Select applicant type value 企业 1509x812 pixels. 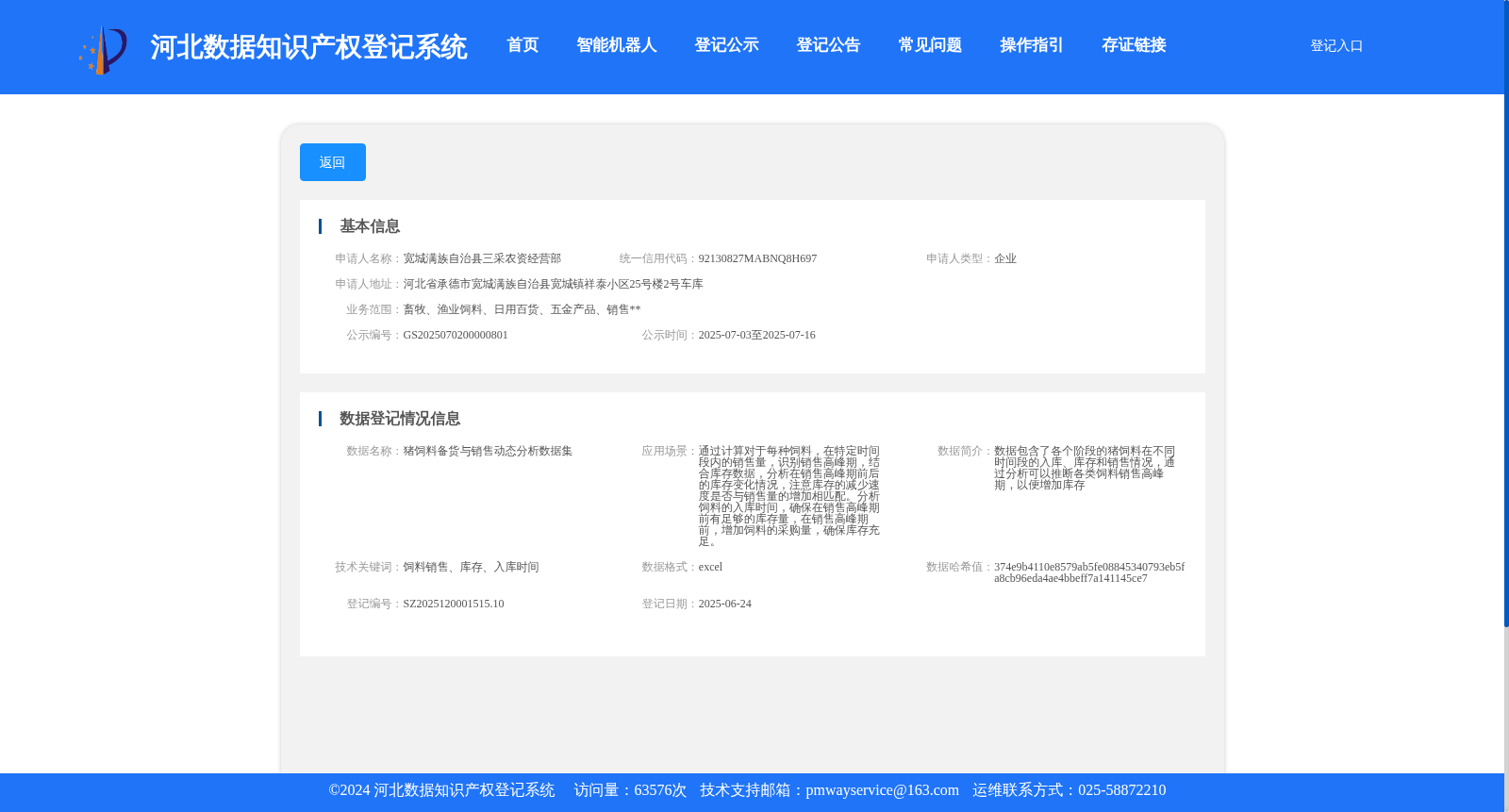1005,258
